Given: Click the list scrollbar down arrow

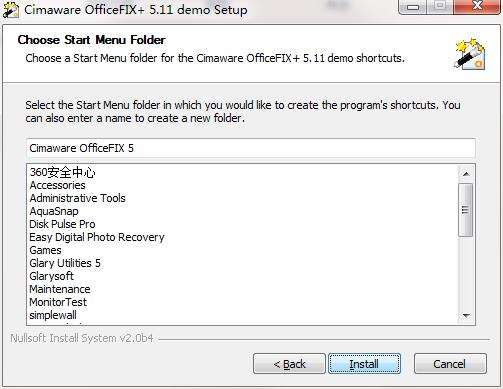Looking at the screenshot, I should click(466, 315).
